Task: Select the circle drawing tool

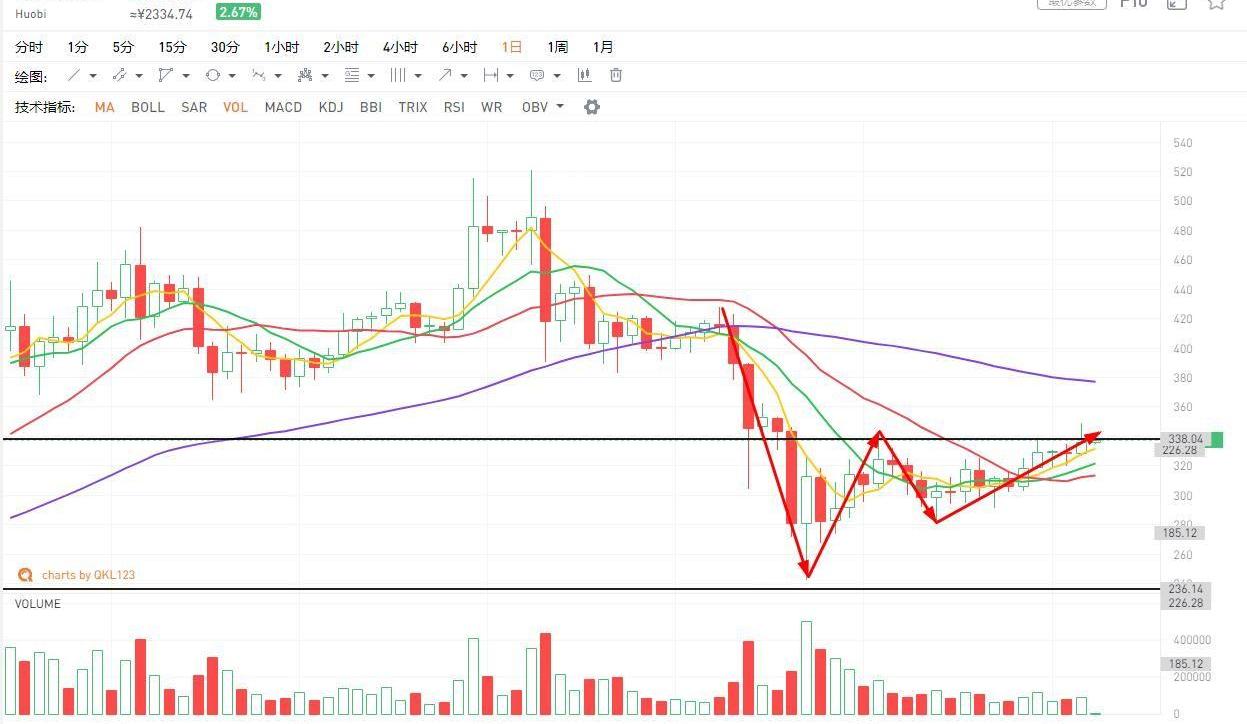Action: pyautogui.click(x=212, y=76)
